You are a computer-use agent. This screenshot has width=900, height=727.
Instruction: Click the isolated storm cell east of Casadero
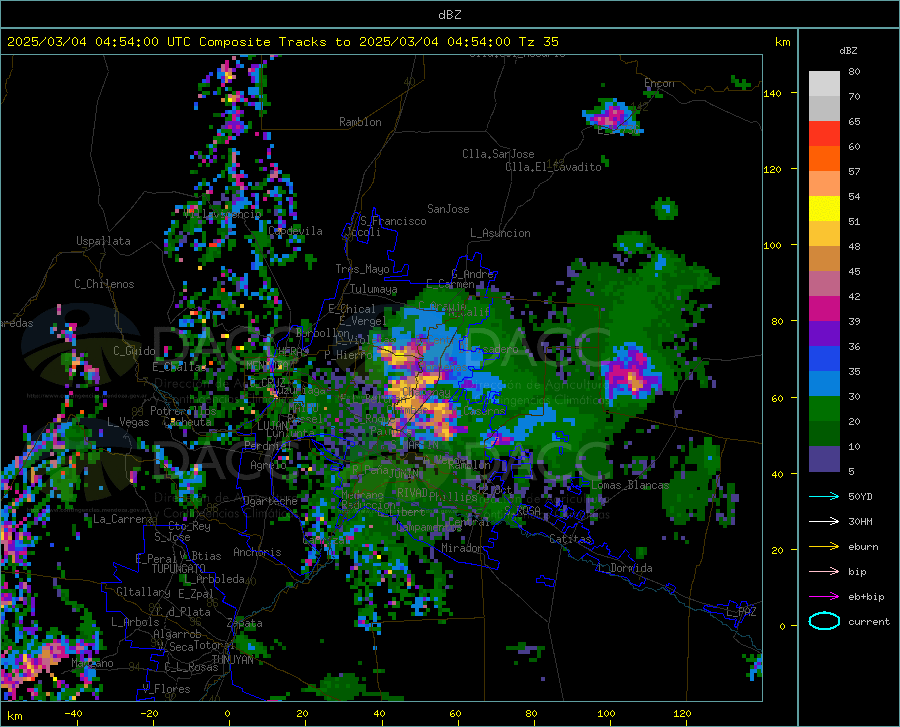(x=631, y=374)
